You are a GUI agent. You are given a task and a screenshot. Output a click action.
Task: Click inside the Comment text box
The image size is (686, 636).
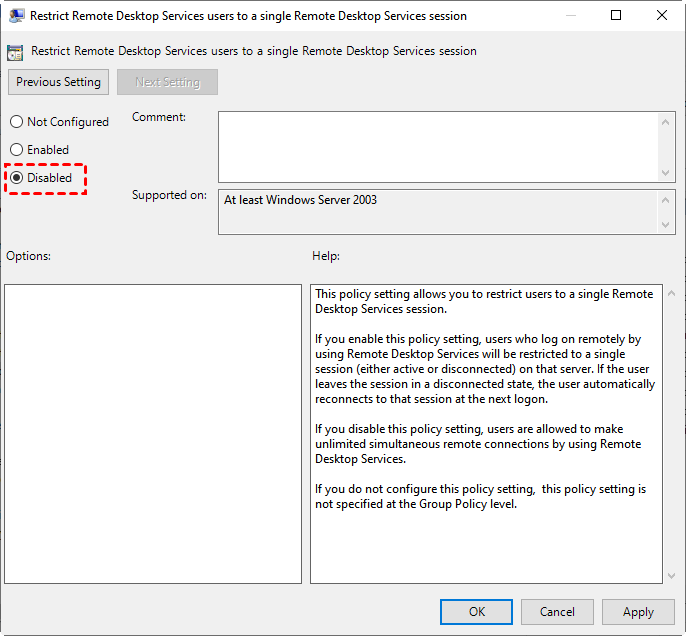pyautogui.click(x=438, y=147)
